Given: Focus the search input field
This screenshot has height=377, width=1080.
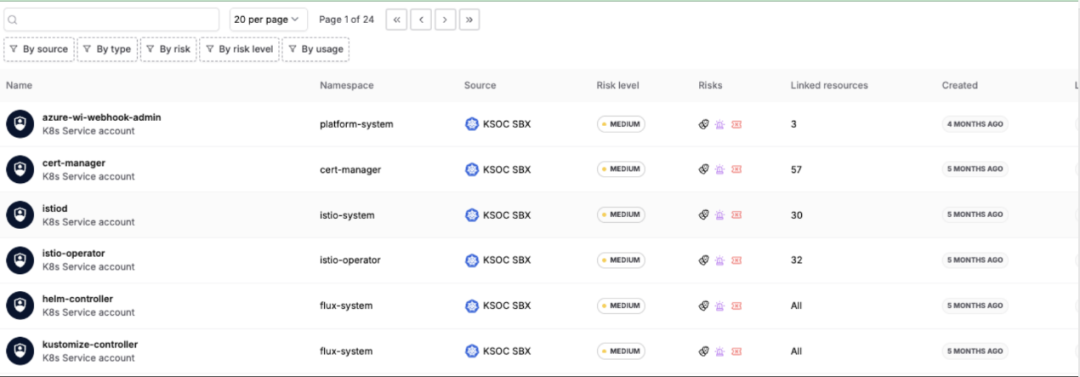Looking at the screenshot, I should (112, 19).
